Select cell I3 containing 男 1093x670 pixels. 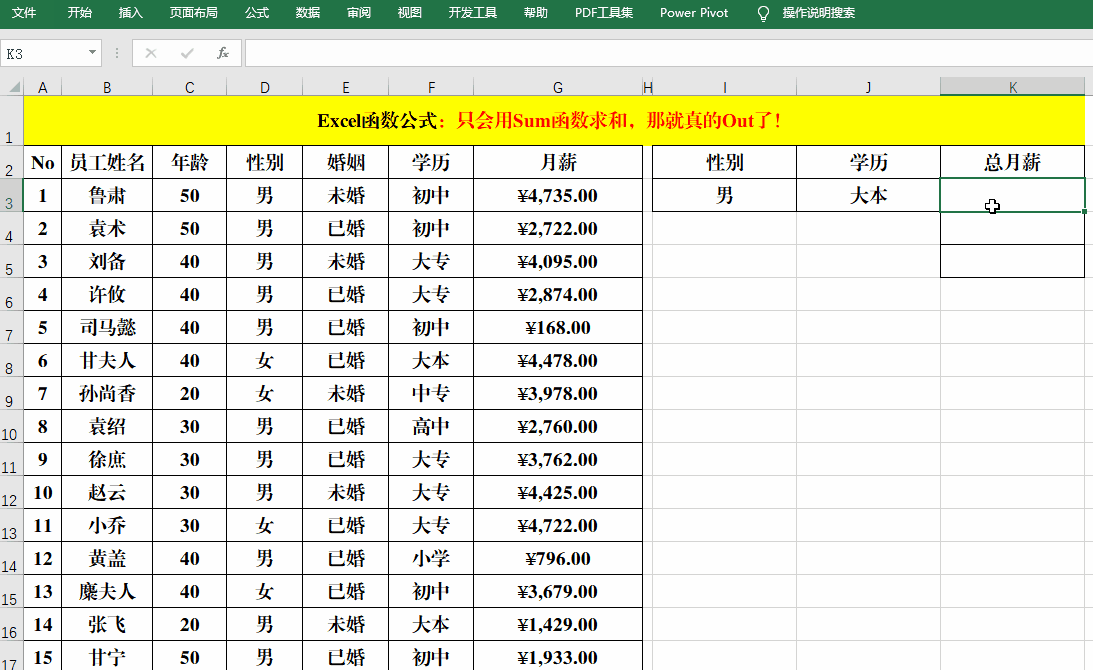coord(724,195)
